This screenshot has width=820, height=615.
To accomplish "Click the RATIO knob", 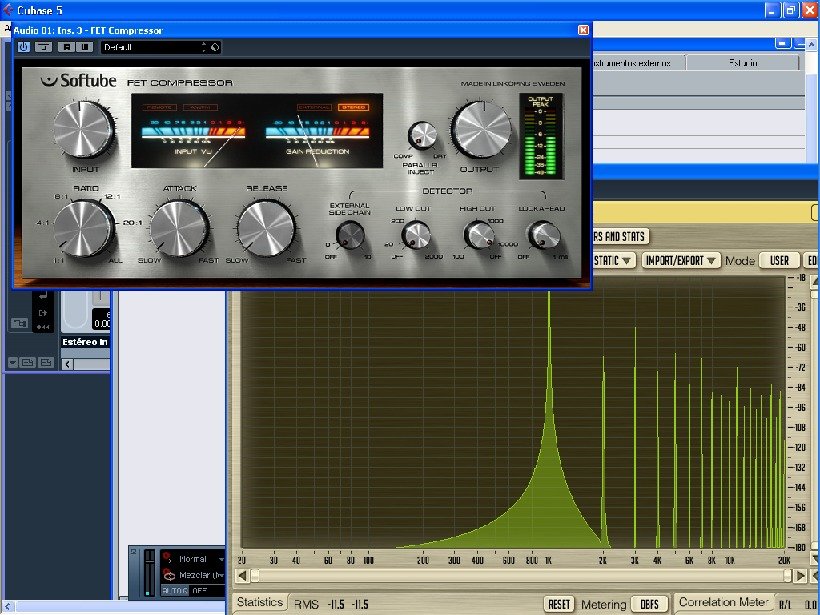I will tap(84, 229).
